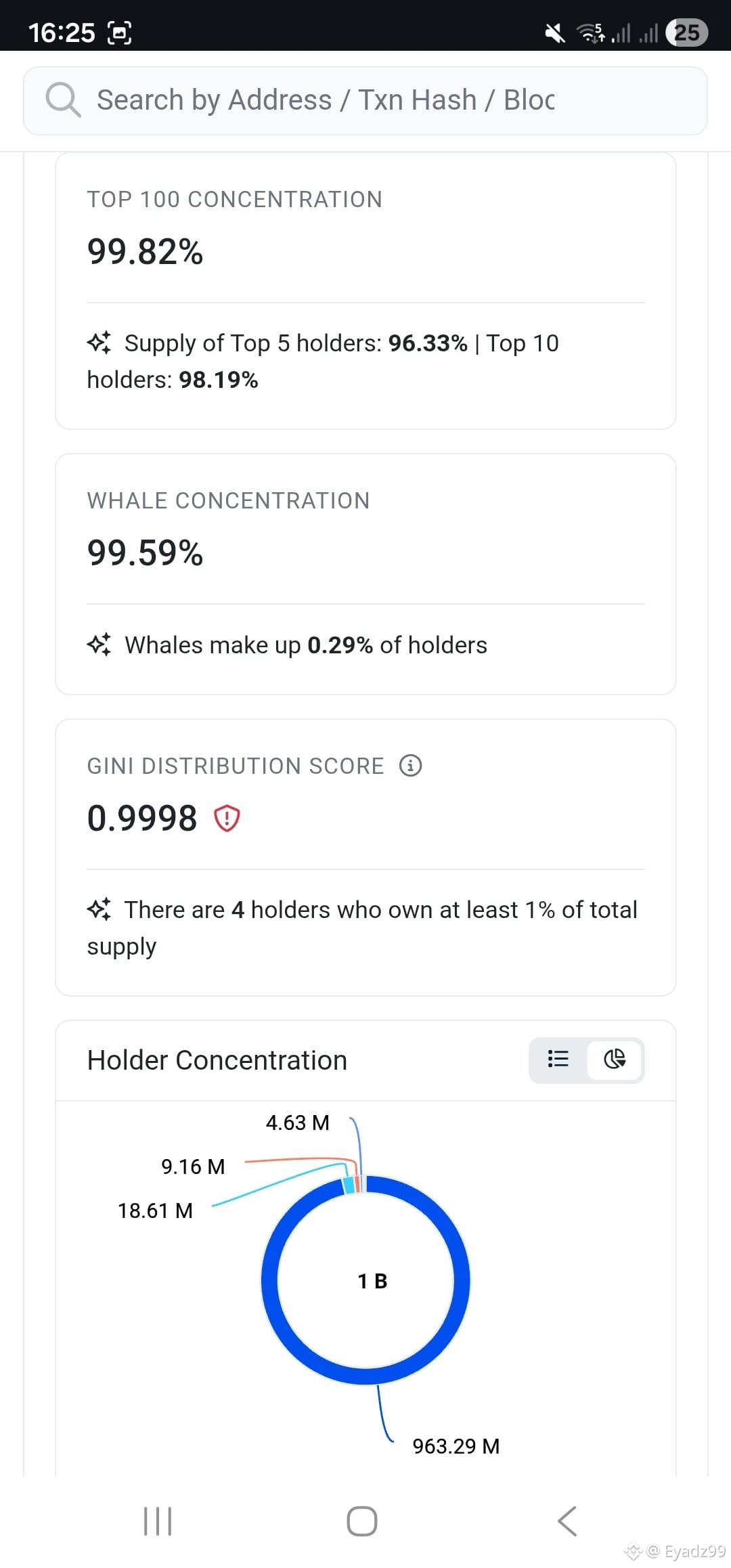Viewport: 731px width, 1568px height.
Task: Tap sparkle icon beside 4 holders text
Action: [99, 909]
